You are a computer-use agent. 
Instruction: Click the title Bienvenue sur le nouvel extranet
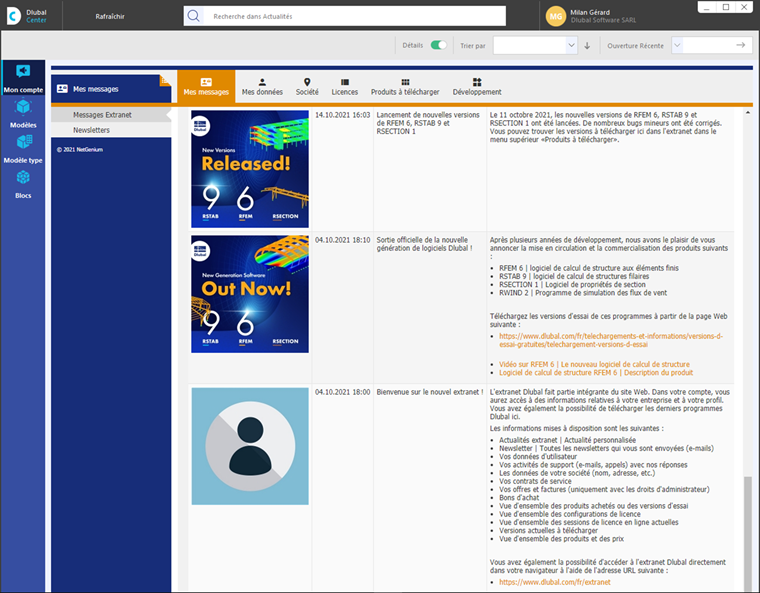429,392
